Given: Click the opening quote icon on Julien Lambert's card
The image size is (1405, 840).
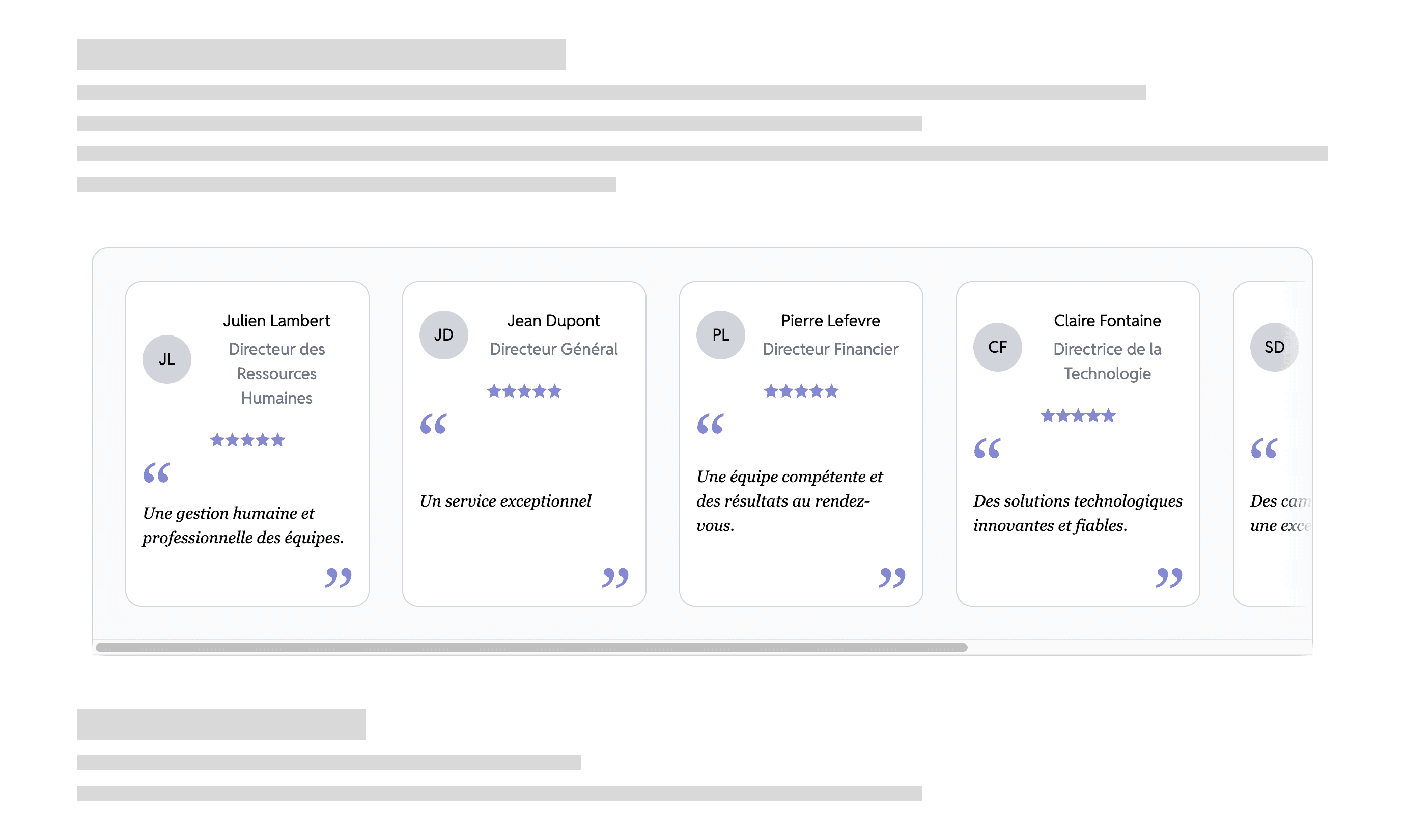Looking at the screenshot, I should point(157,472).
